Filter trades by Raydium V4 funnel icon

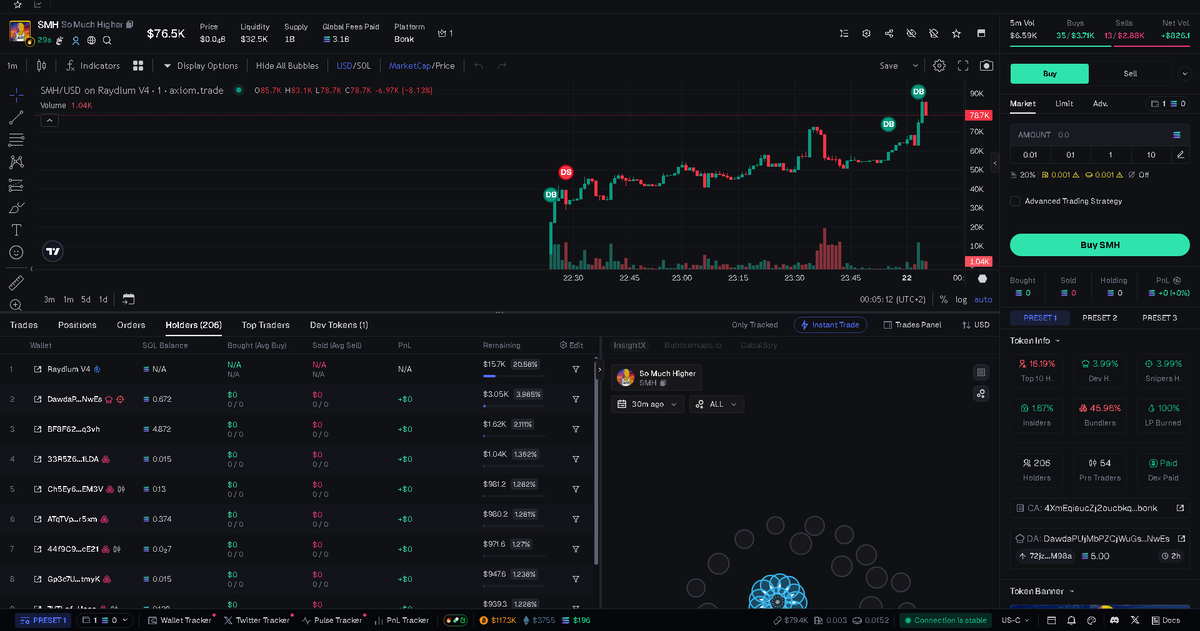[576, 369]
